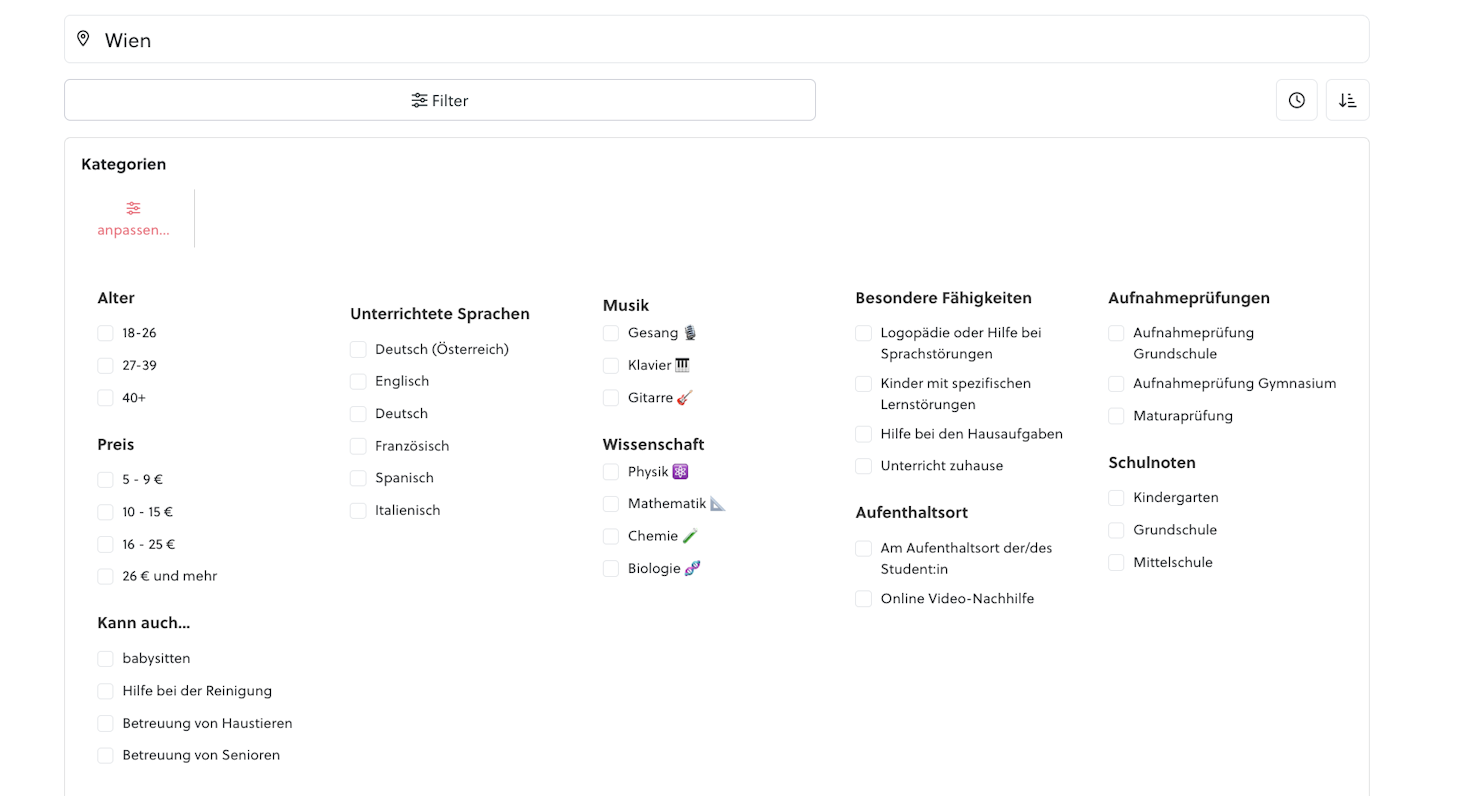This screenshot has width=1480, height=796.
Task: Click the Filter sliders icon
Action: 419,100
